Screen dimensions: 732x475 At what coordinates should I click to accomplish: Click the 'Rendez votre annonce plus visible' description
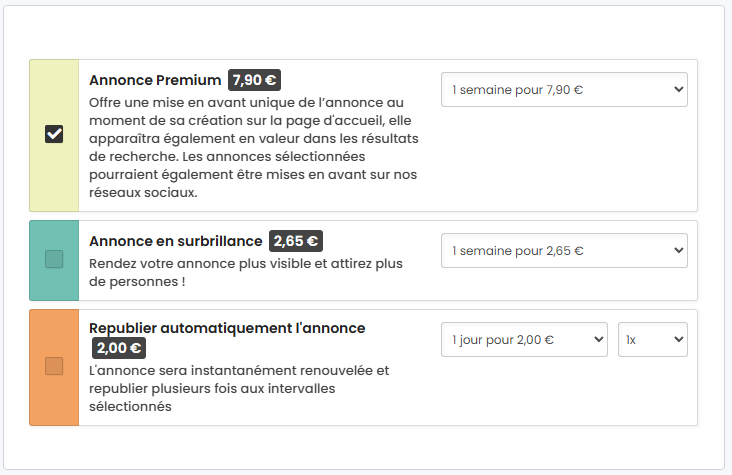245,272
